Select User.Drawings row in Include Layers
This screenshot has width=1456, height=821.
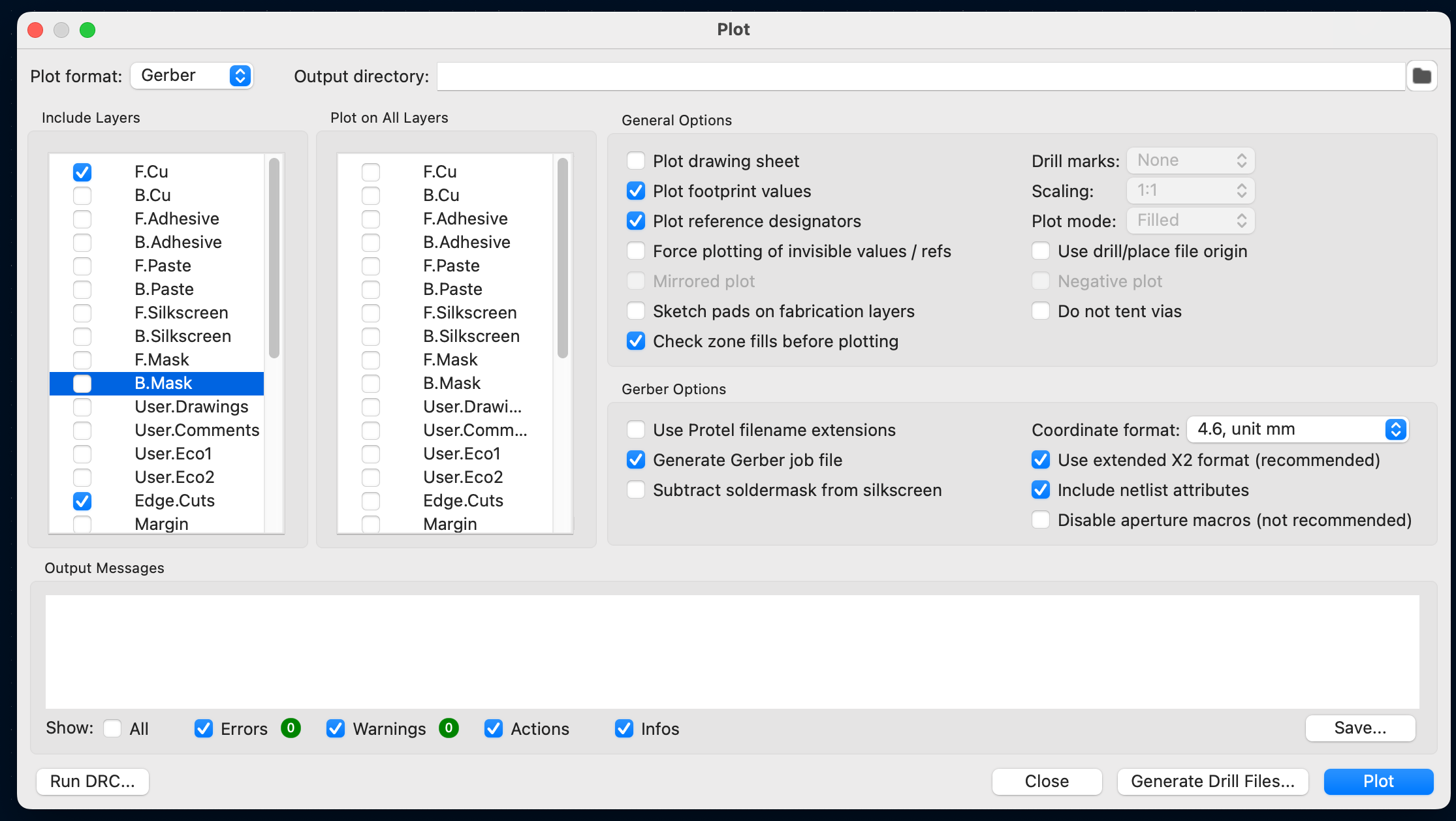click(191, 407)
